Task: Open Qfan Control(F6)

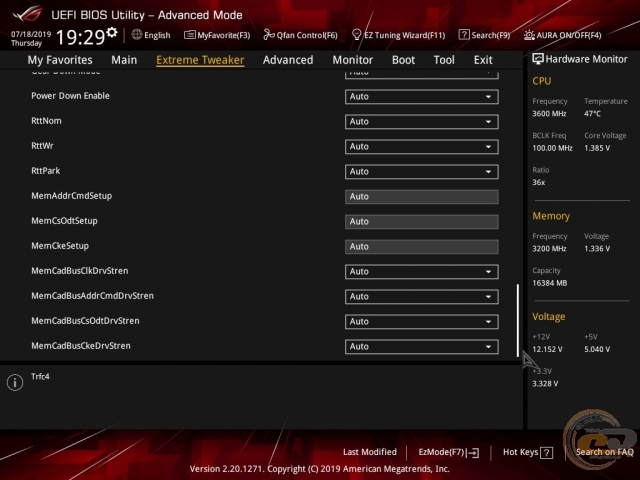Action: (x=300, y=35)
